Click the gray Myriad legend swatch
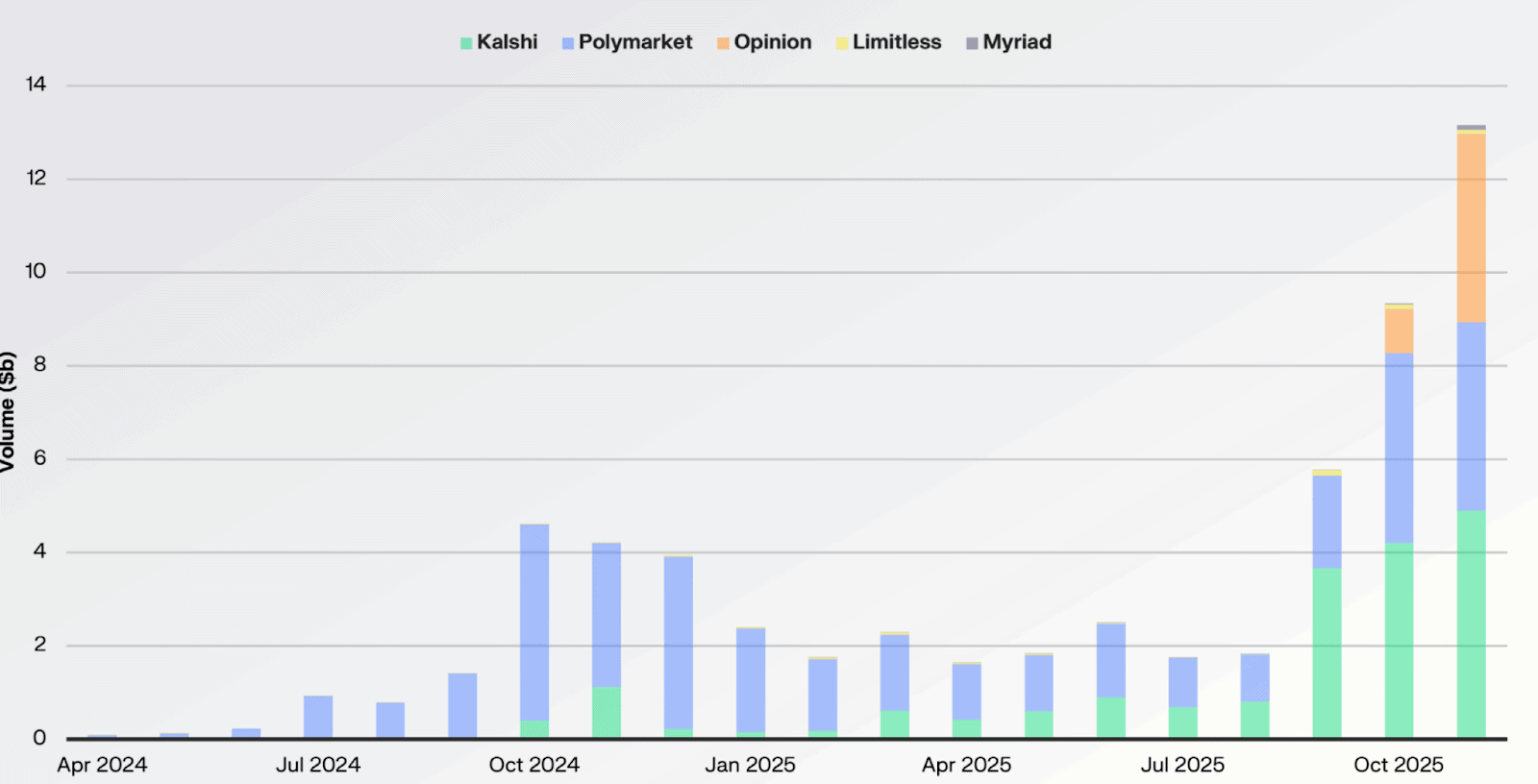This screenshot has height=784, width=1538. [972, 43]
